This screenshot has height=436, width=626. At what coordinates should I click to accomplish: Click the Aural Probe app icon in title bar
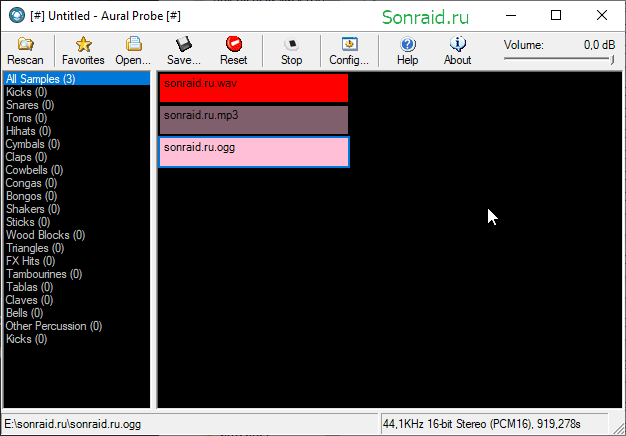click(x=17, y=16)
